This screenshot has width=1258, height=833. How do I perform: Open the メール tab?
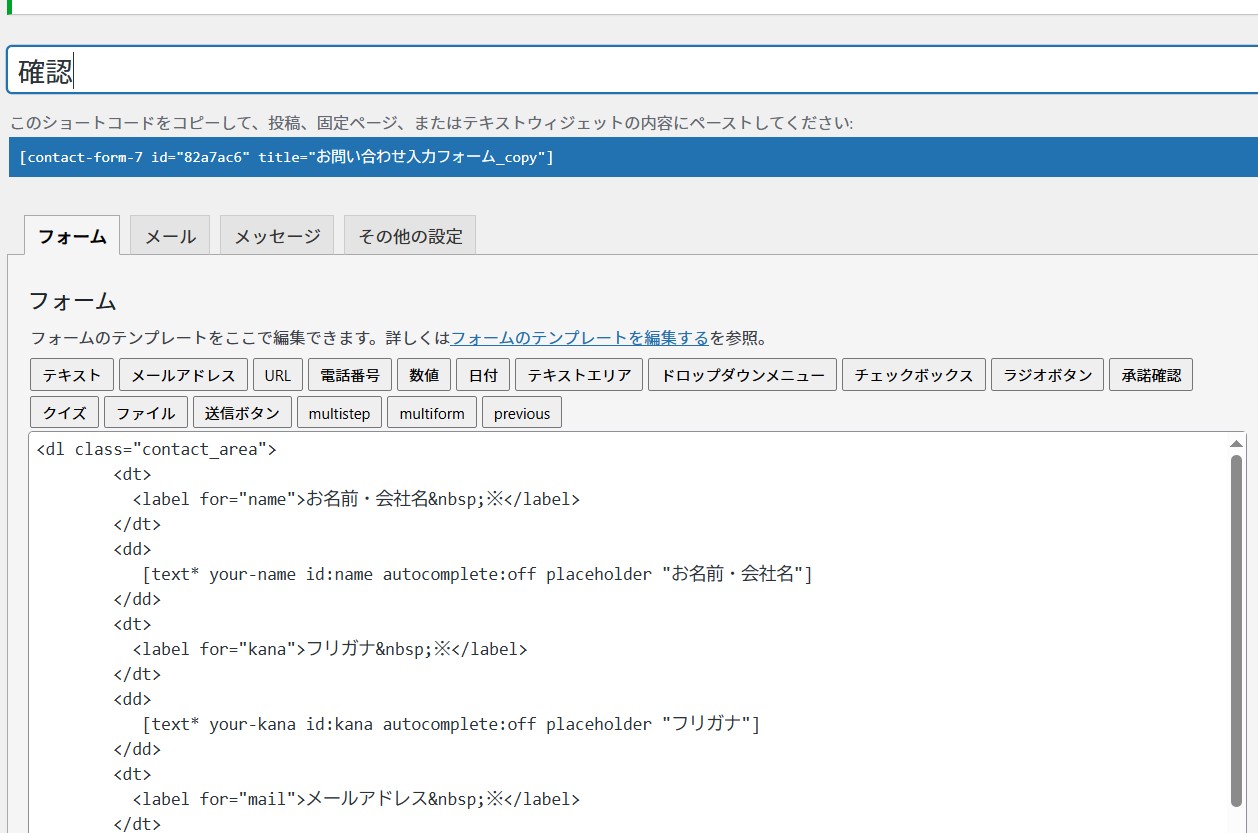pyautogui.click(x=170, y=236)
